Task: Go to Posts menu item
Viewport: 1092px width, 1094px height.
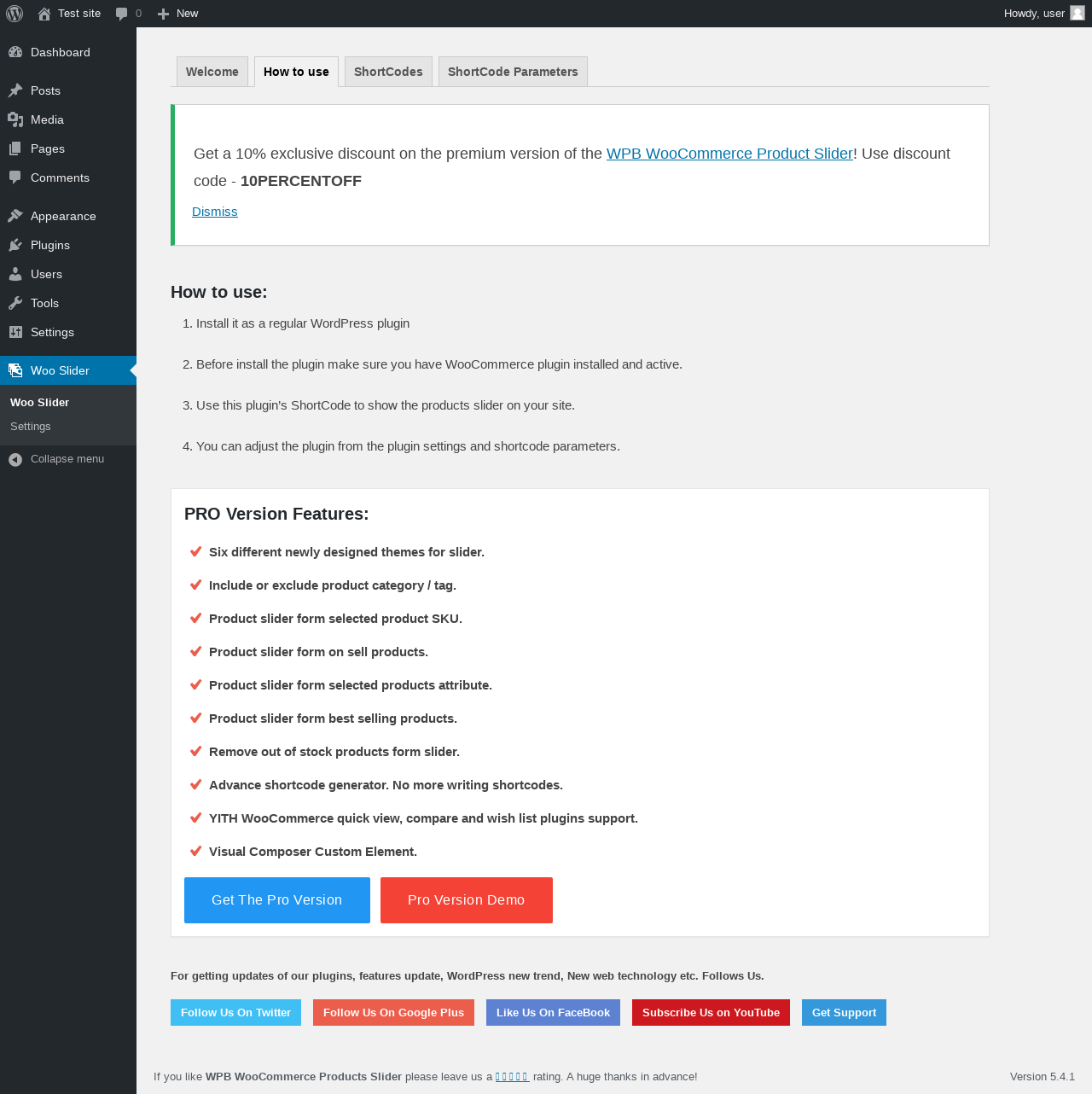Action: click(68, 90)
